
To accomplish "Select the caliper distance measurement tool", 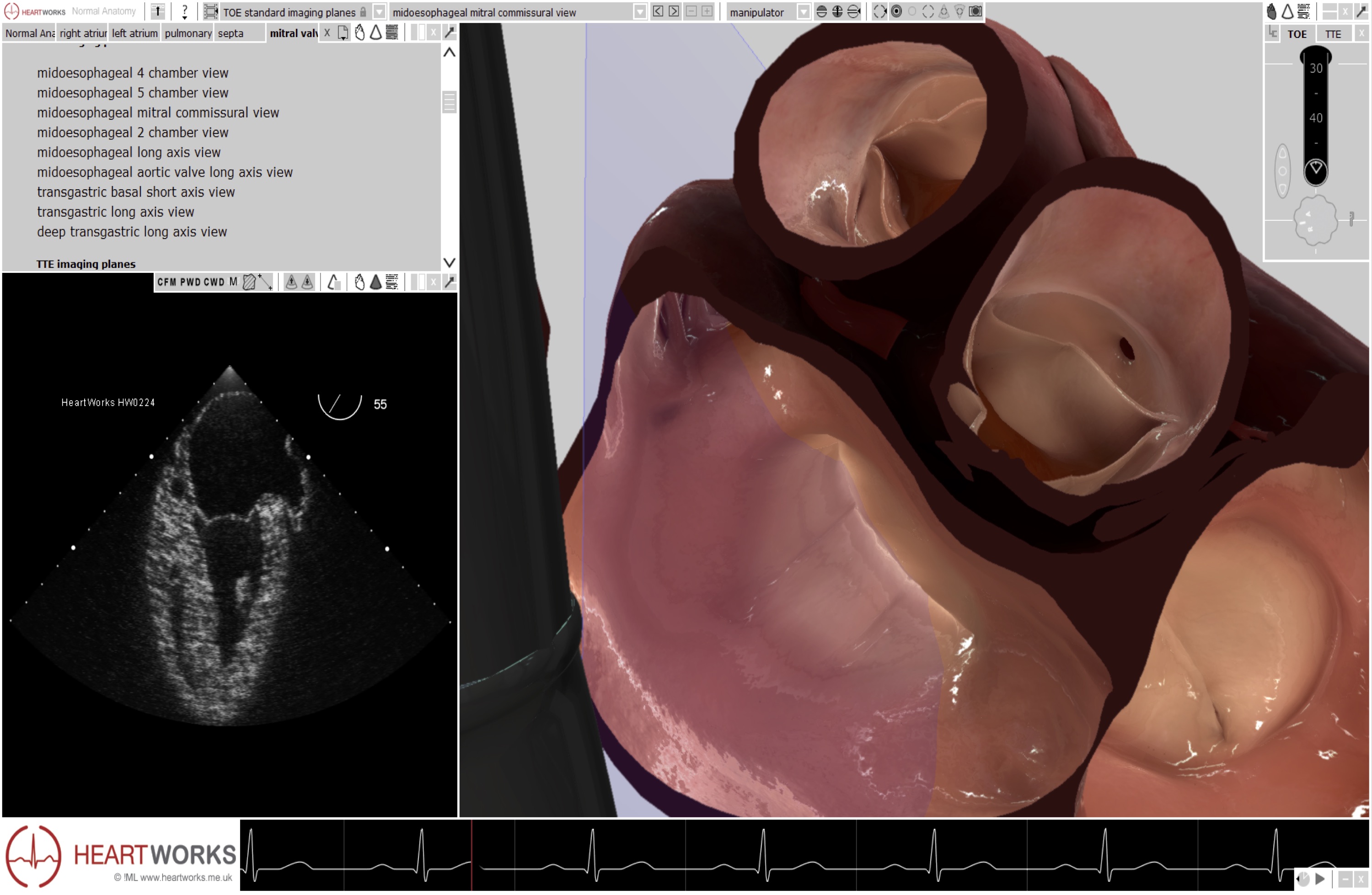I will point(266,282).
